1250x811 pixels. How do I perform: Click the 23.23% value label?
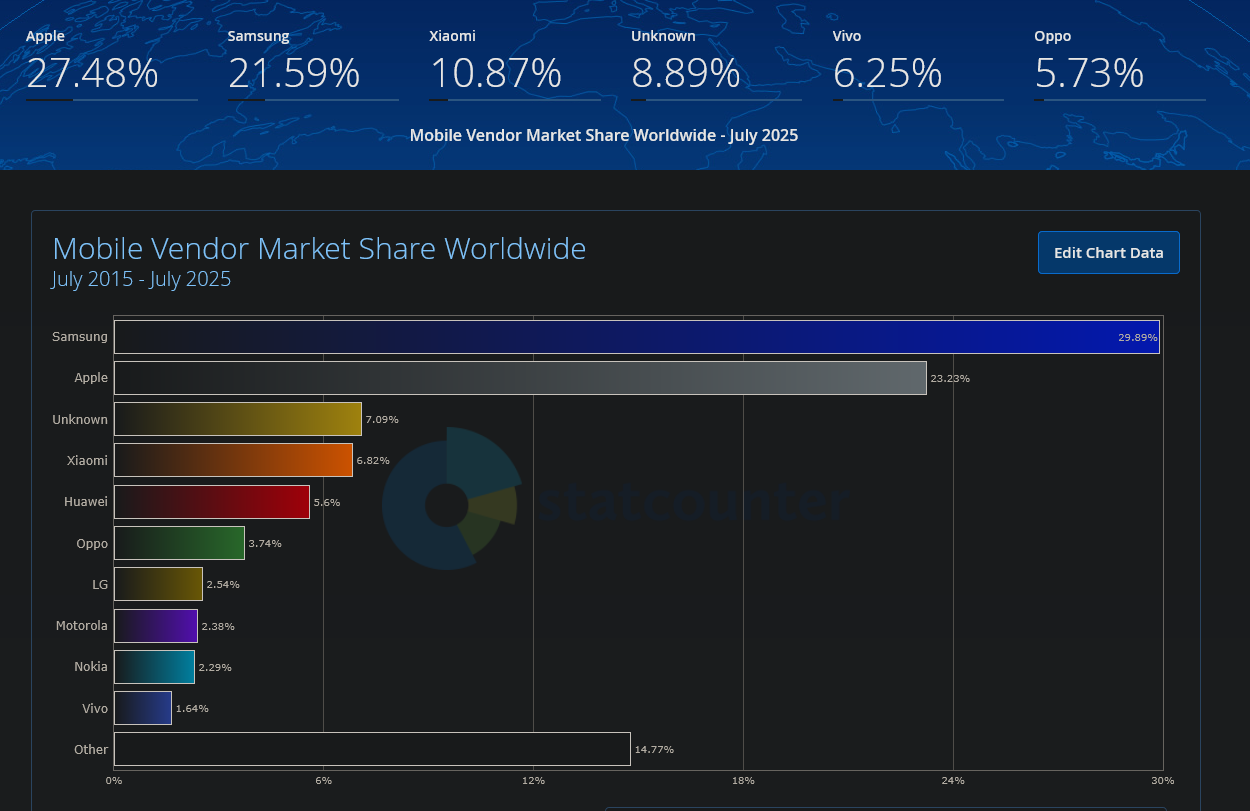tap(950, 379)
